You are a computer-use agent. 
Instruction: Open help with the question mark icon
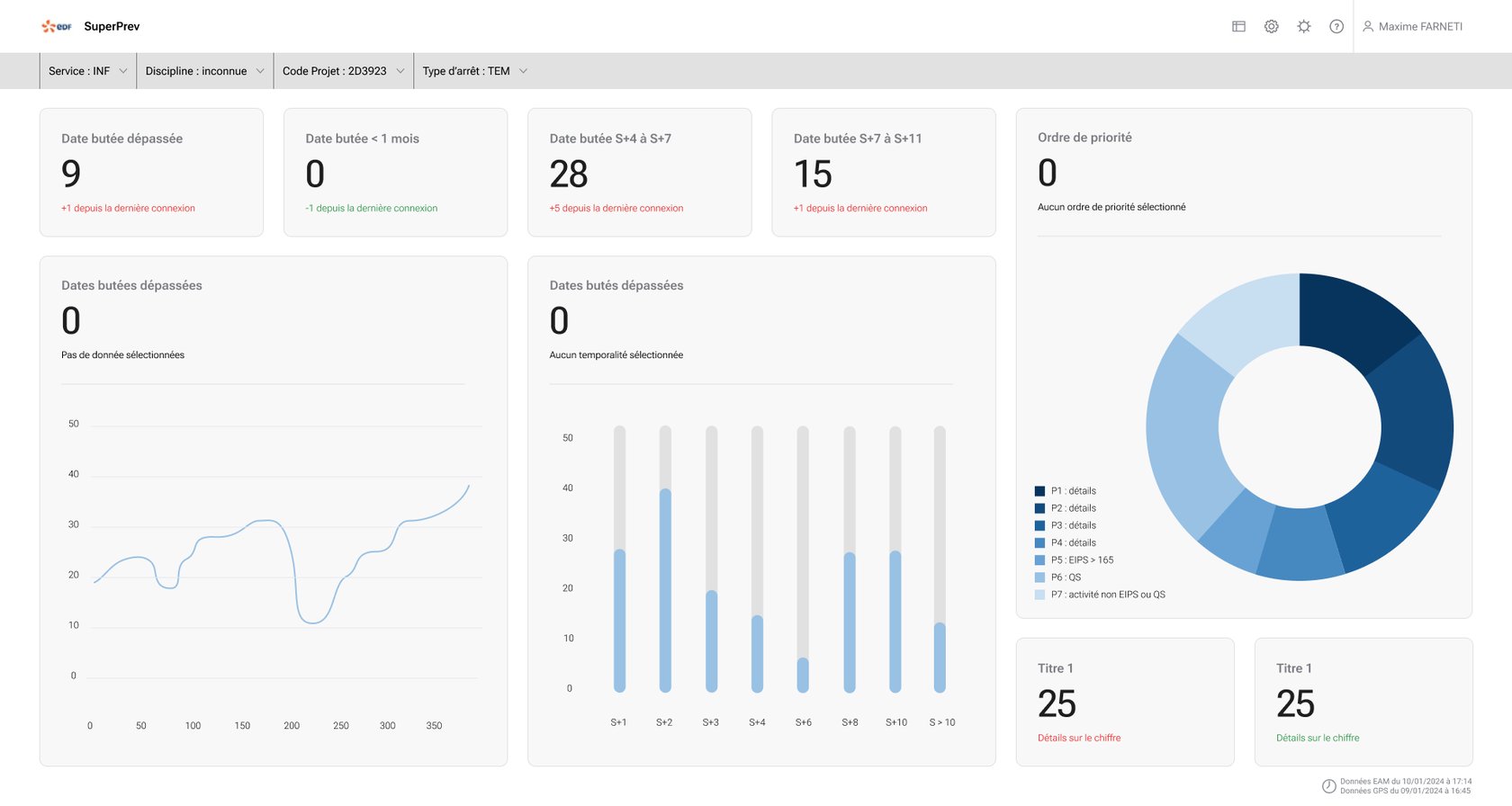tap(1336, 27)
